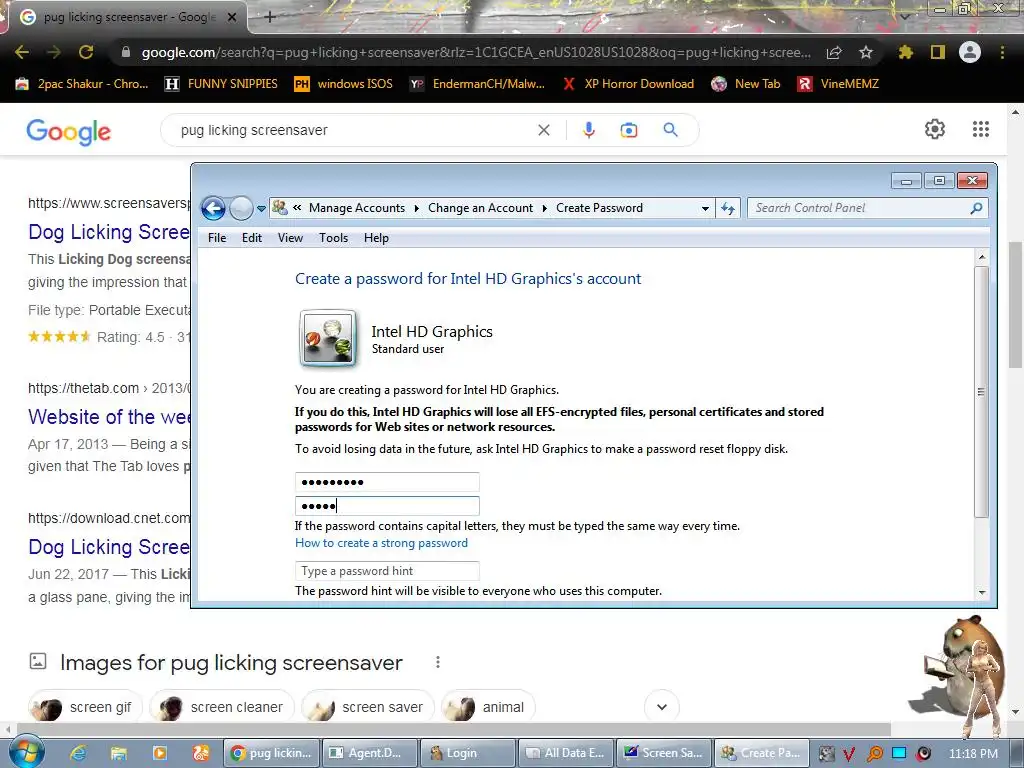Open the Tools menu

tap(333, 238)
